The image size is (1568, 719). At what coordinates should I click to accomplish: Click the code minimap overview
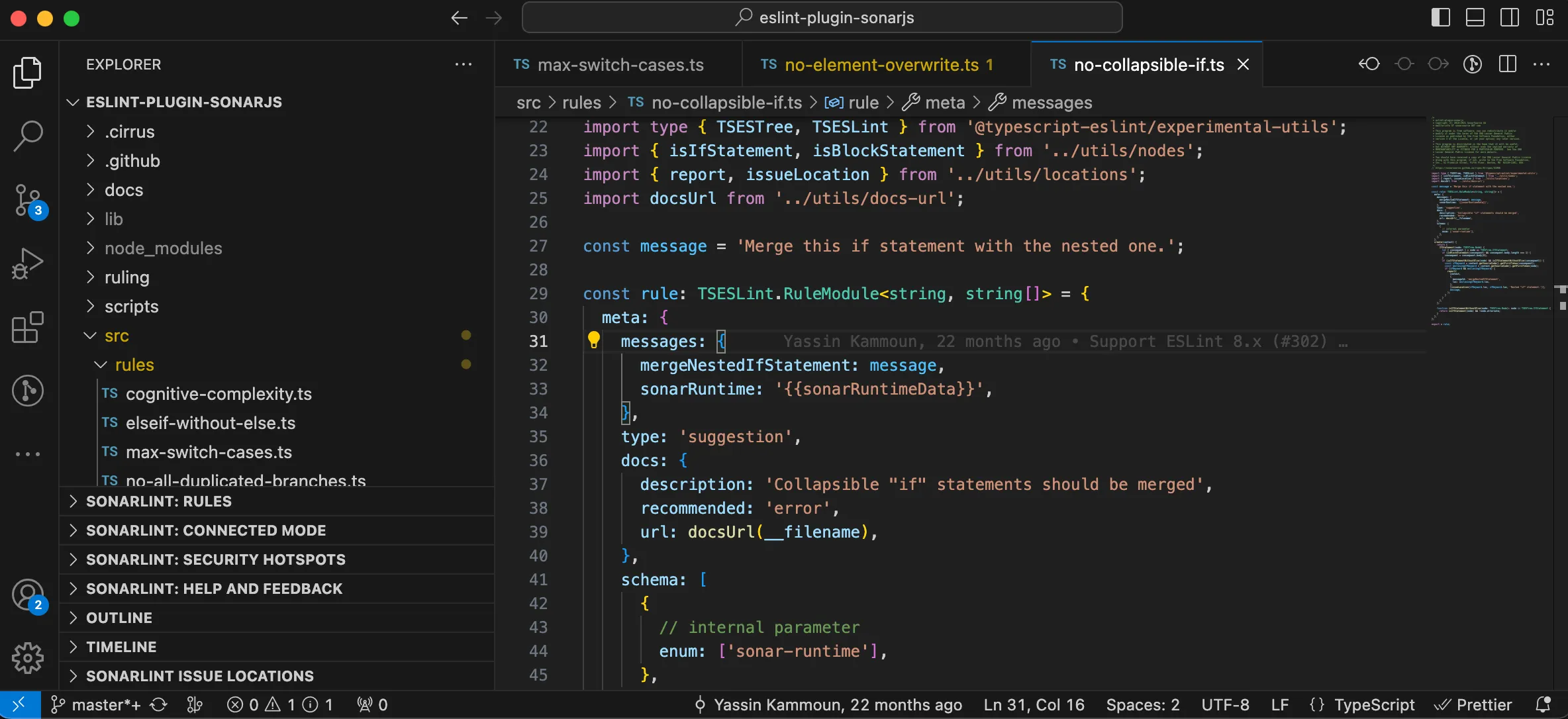(1491, 222)
